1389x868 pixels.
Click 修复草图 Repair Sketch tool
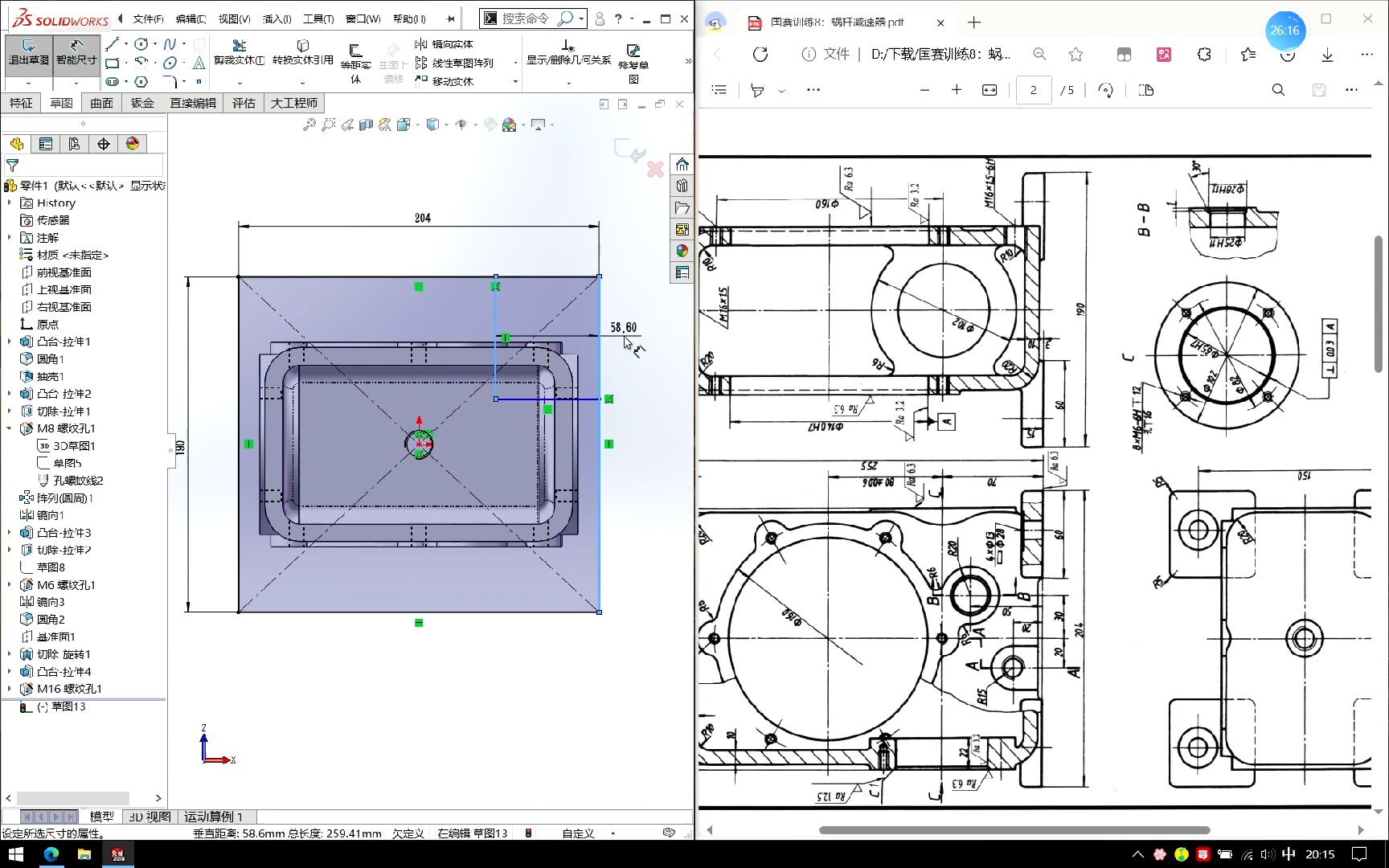coord(633,63)
